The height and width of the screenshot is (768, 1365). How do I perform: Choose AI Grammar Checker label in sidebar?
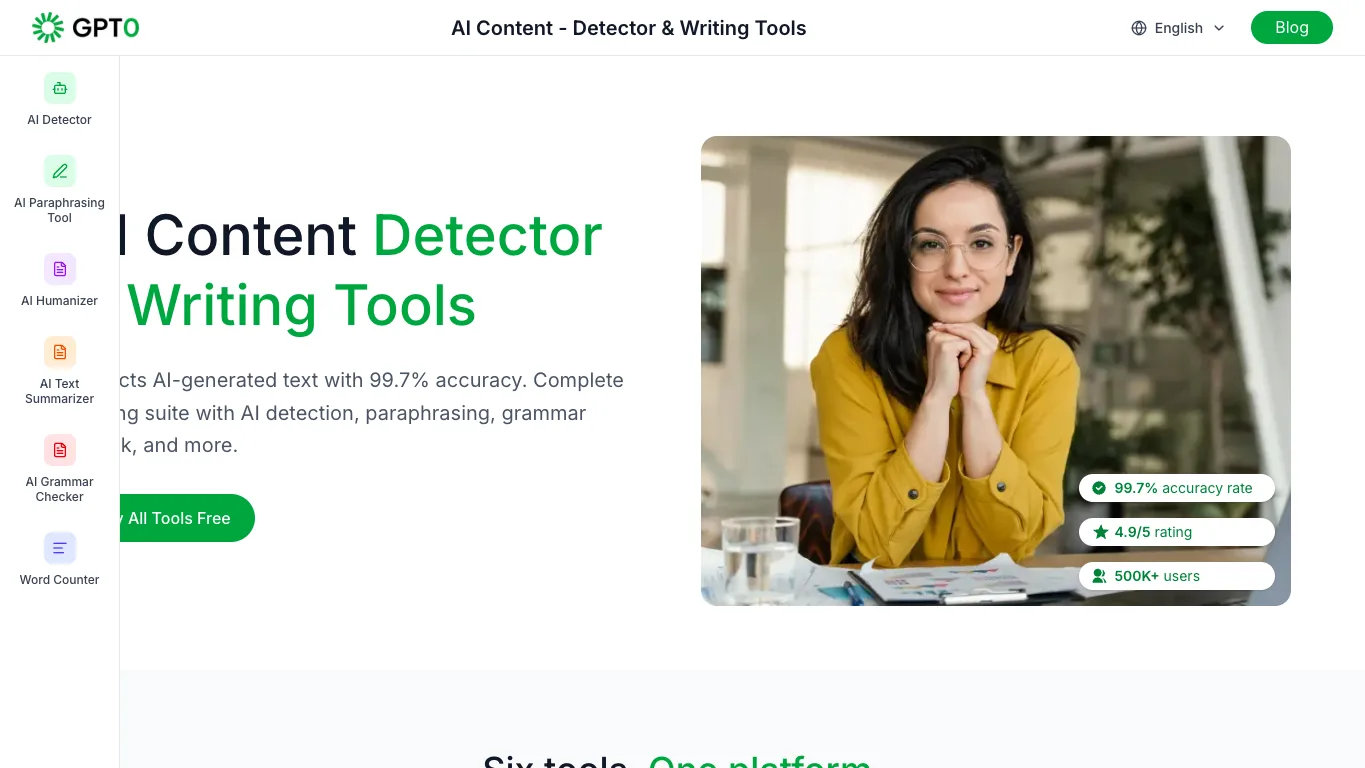coord(60,489)
